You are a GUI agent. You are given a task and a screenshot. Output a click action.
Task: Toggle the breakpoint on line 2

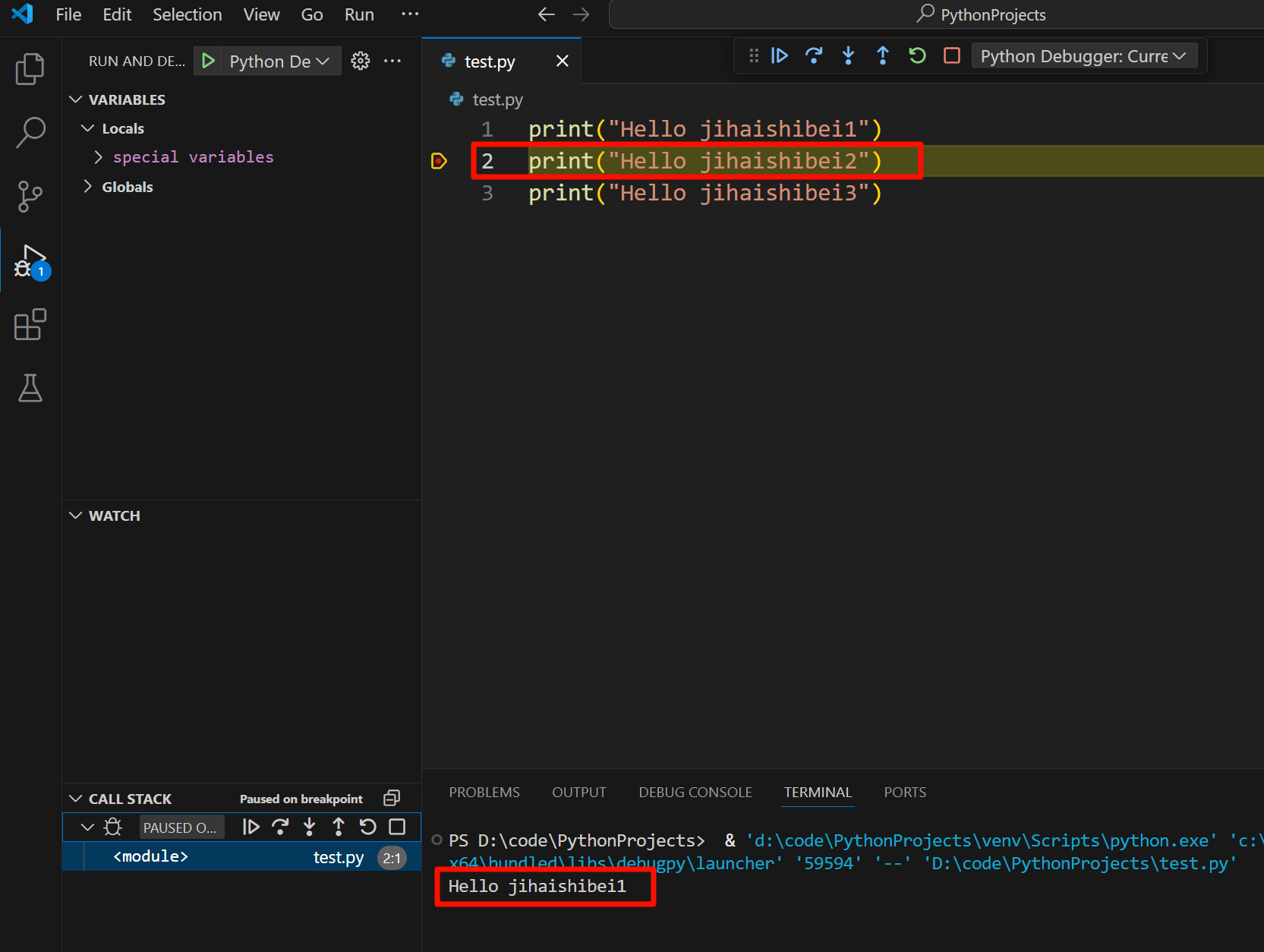point(439,161)
